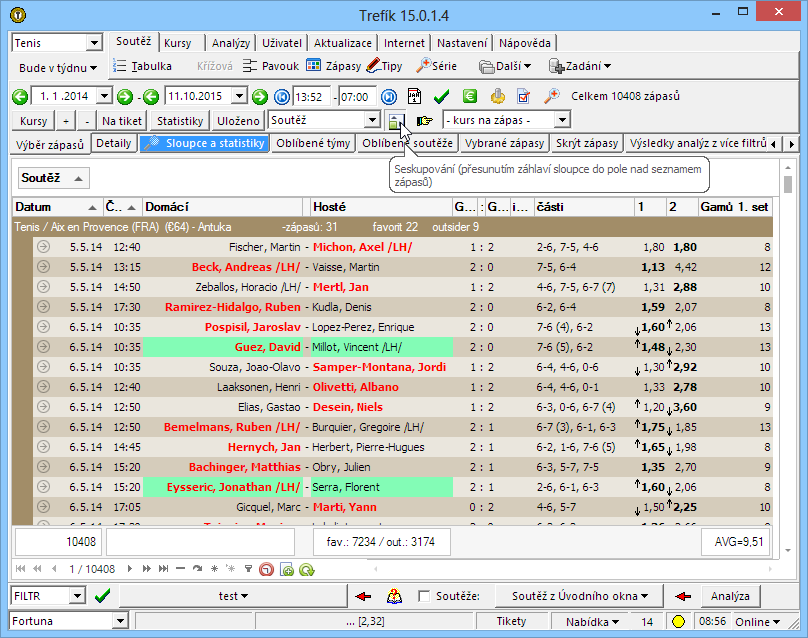The height and width of the screenshot is (638, 808).
Task: Click the calculator icon in the date toolbar
Action: (415, 97)
